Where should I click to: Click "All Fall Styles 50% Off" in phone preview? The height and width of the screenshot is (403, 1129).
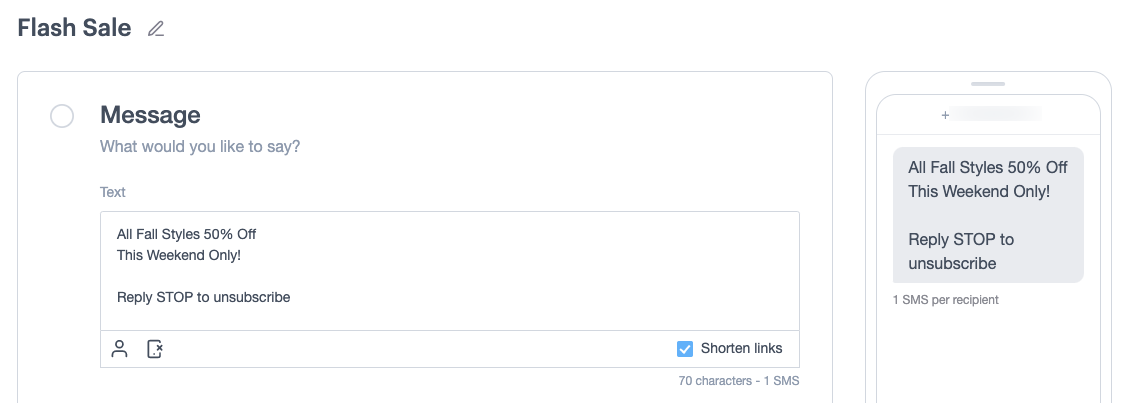coord(987,167)
